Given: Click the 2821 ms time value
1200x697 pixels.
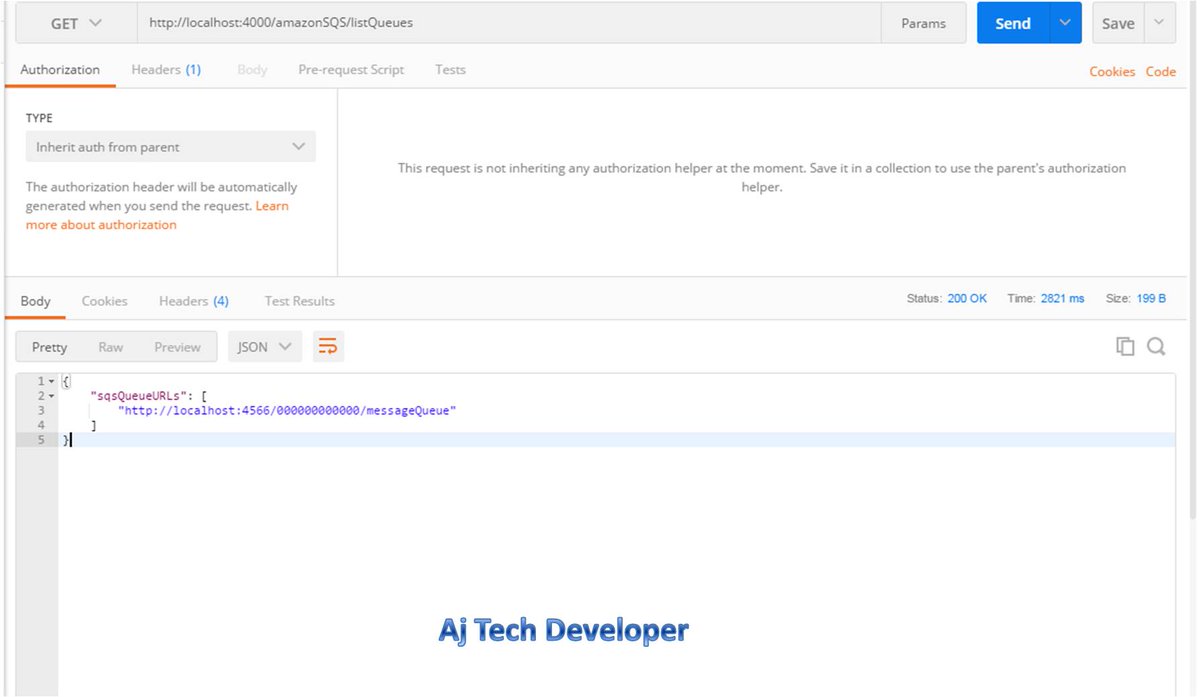Looking at the screenshot, I should coord(1062,299).
